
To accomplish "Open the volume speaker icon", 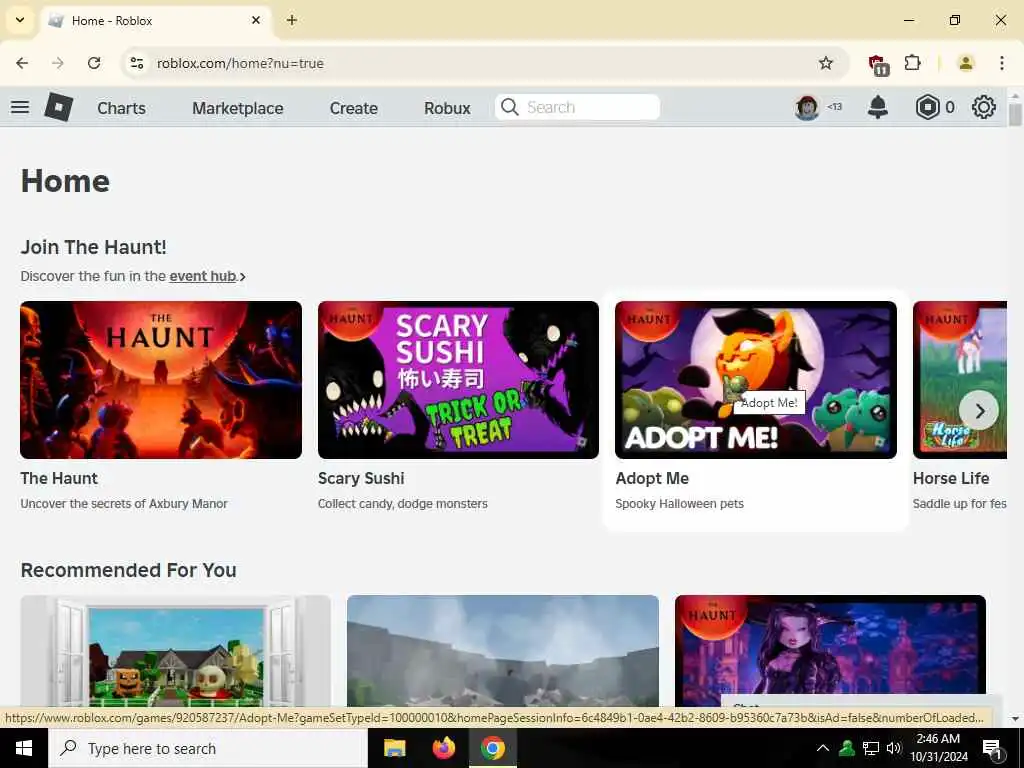I will [x=894, y=748].
